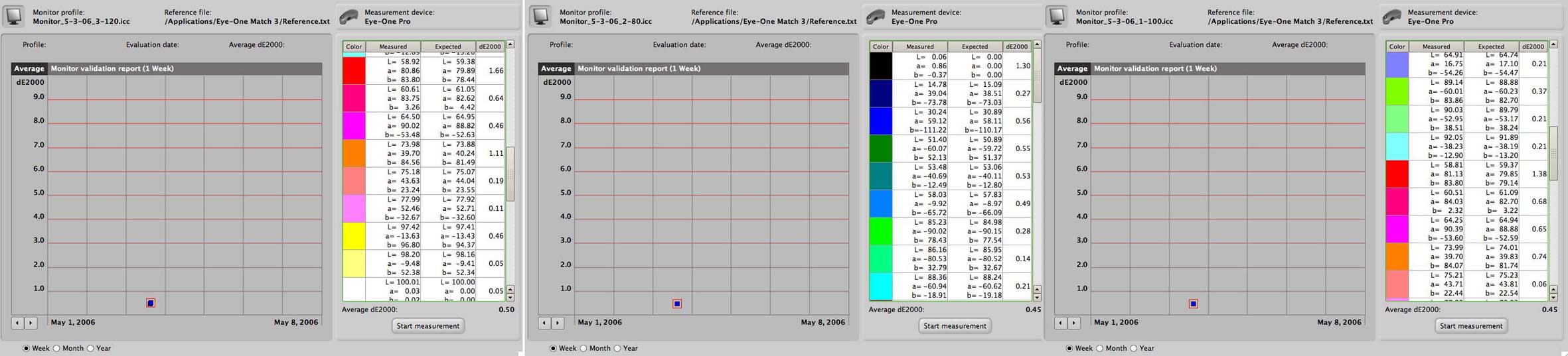
Task: Click magenta swatch with dE 0.65 in 1-100 table
Action: tap(1397, 229)
